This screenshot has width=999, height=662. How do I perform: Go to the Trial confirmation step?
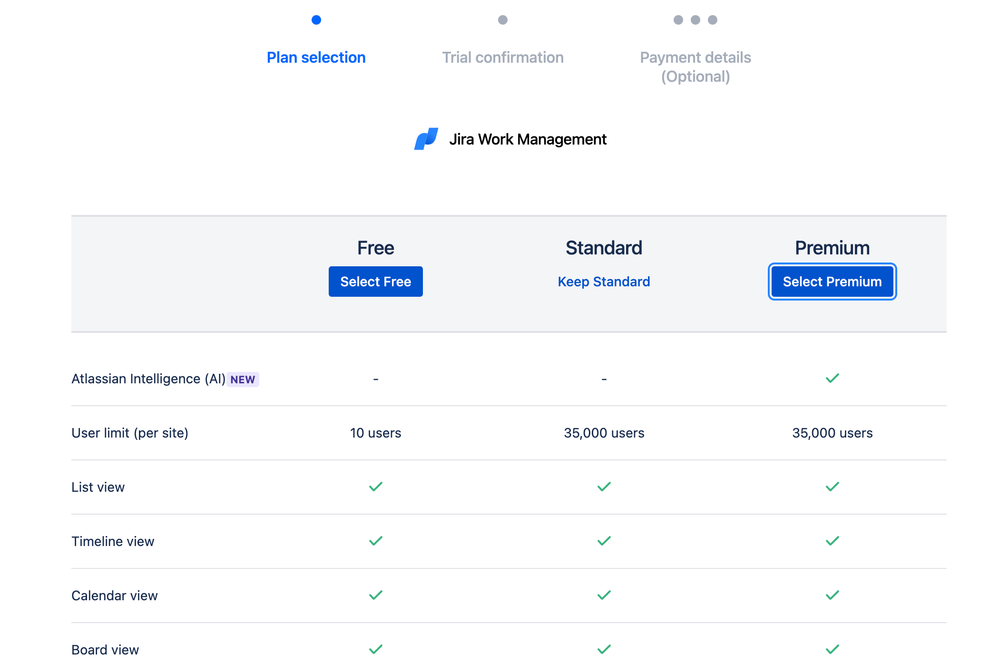[x=503, y=57]
